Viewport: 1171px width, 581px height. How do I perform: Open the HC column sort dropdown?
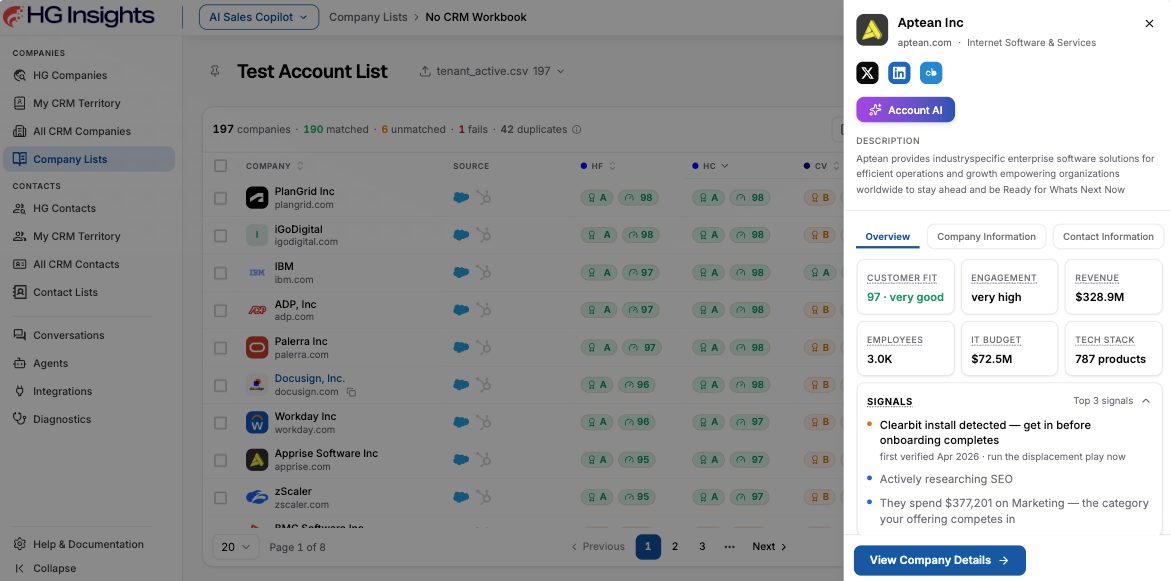point(710,166)
